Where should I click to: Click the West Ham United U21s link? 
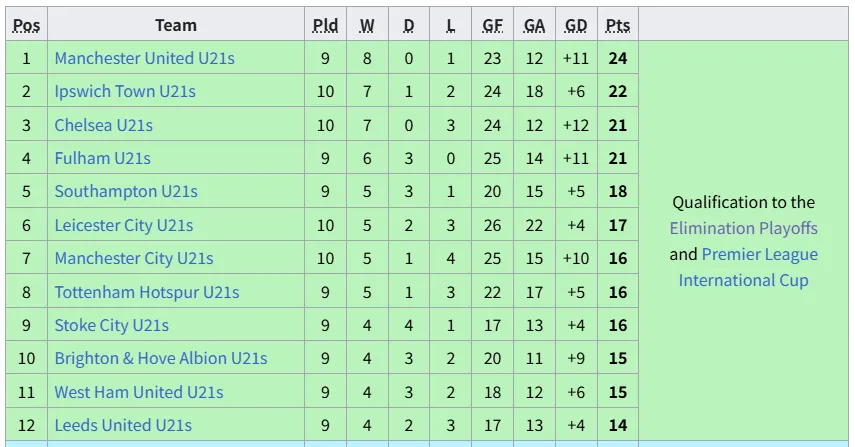(139, 392)
